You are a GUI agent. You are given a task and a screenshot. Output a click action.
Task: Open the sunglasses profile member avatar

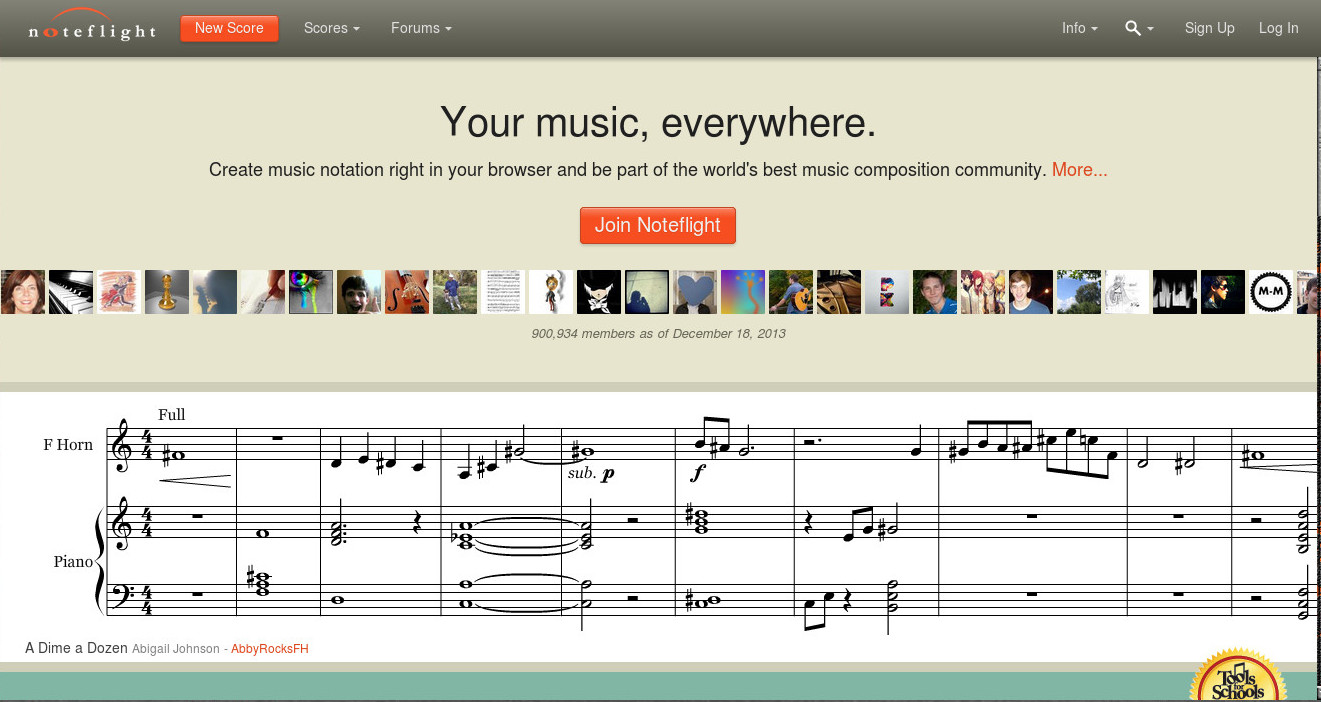pos(1223,292)
